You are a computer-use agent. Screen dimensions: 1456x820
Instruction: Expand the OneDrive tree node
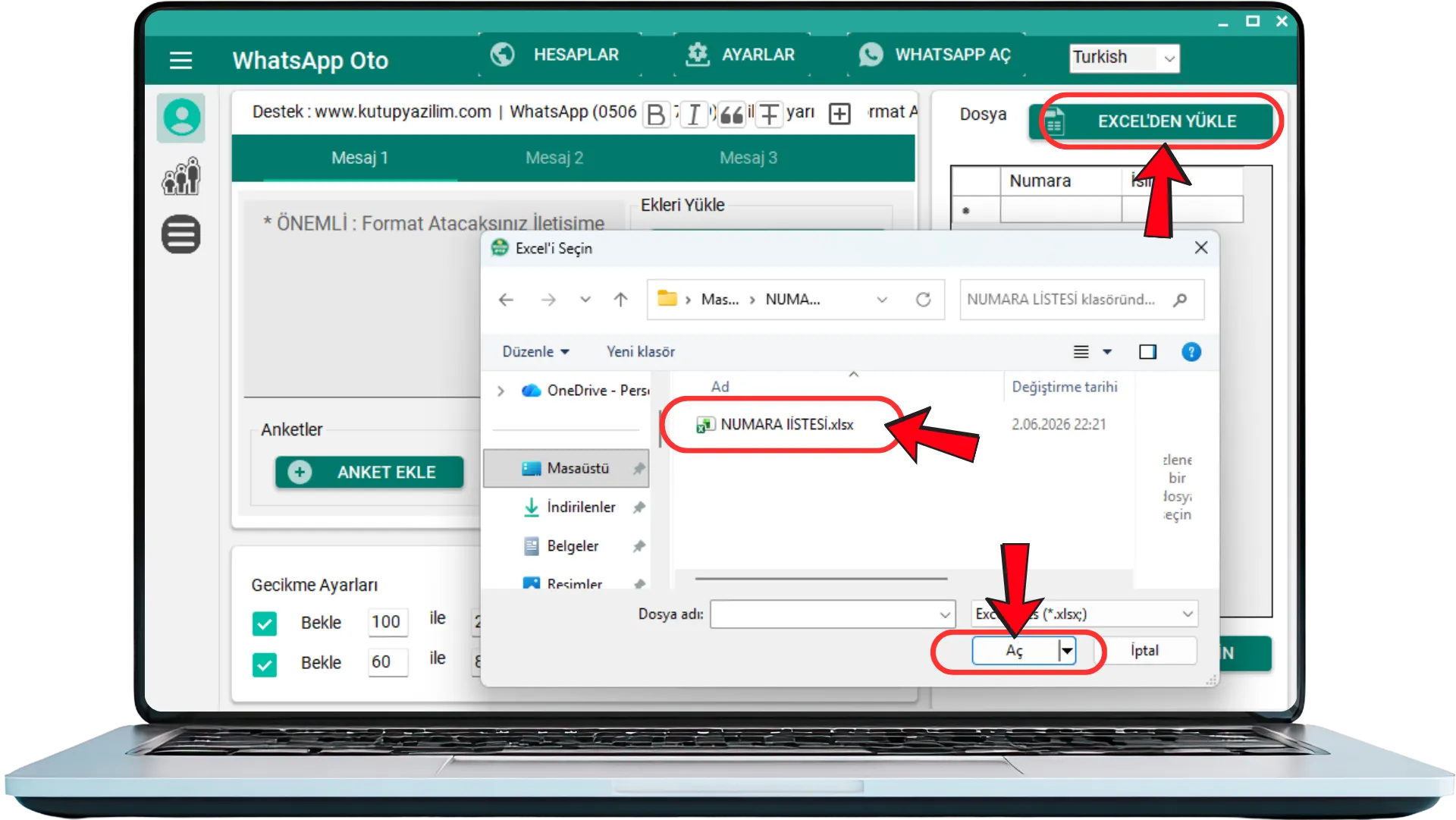coord(500,391)
